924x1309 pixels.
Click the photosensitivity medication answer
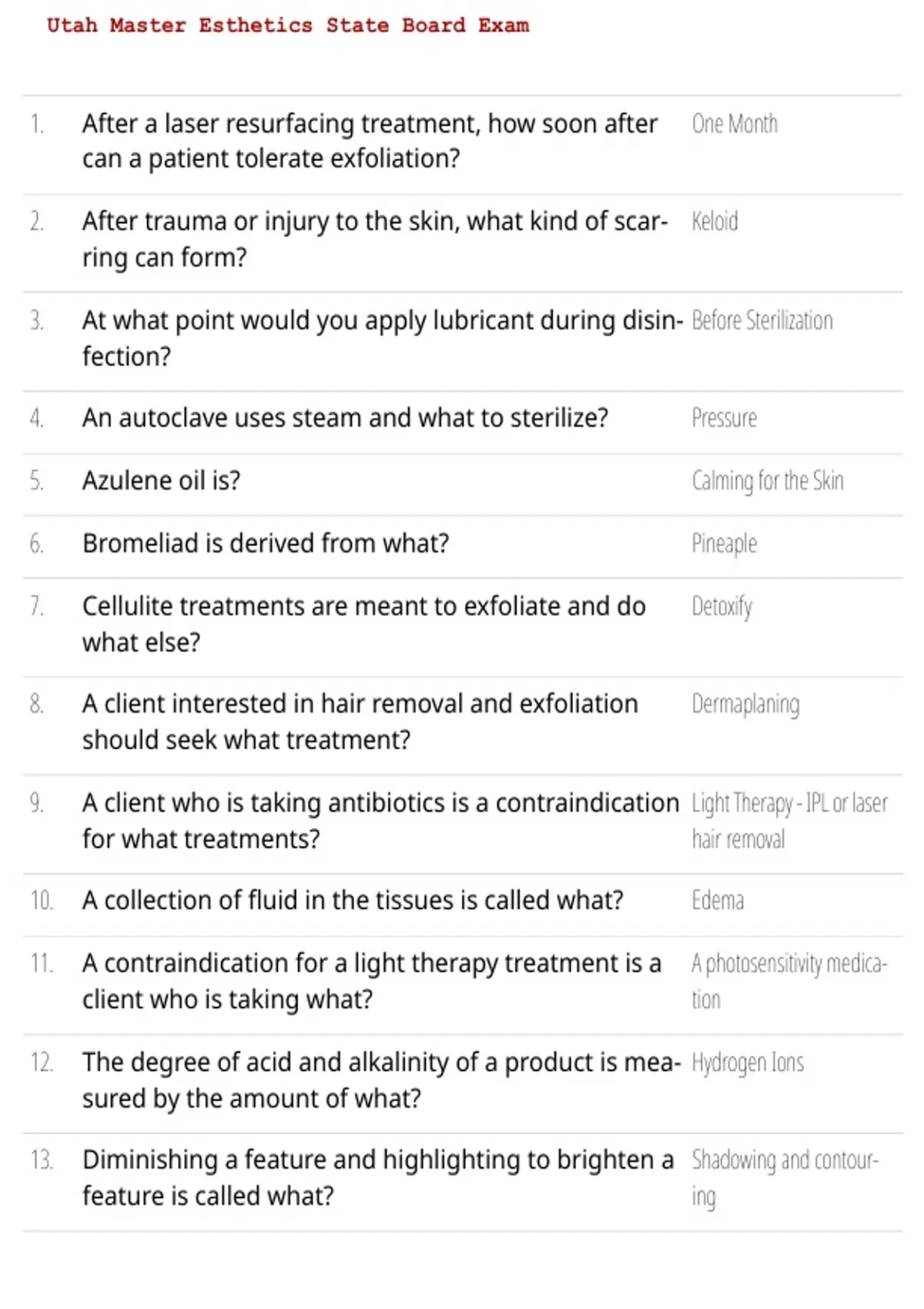click(789, 982)
